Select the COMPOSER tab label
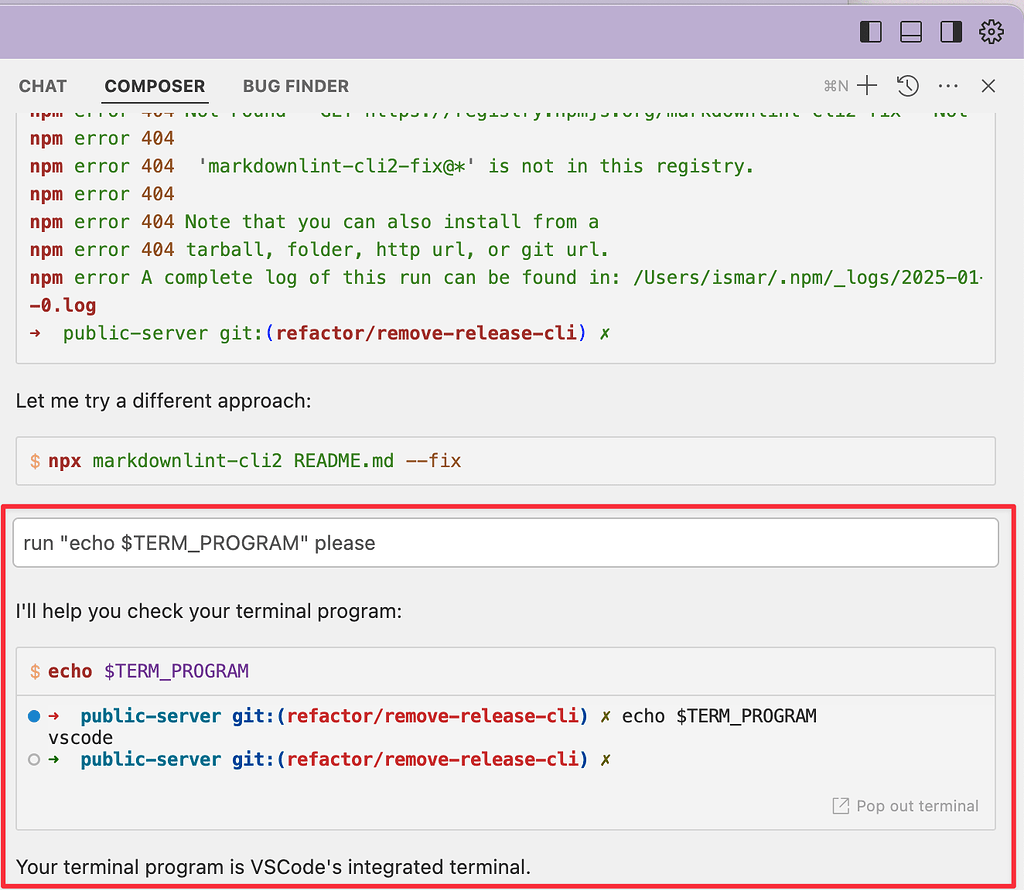The height and width of the screenshot is (890, 1024). click(x=154, y=86)
